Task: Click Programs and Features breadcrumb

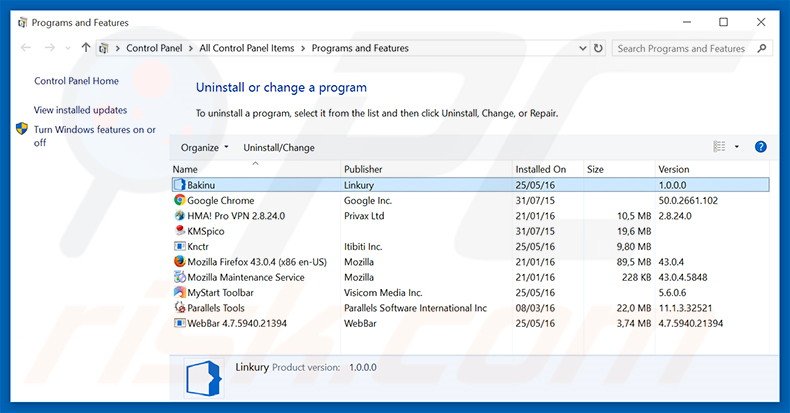Action: [x=360, y=48]
